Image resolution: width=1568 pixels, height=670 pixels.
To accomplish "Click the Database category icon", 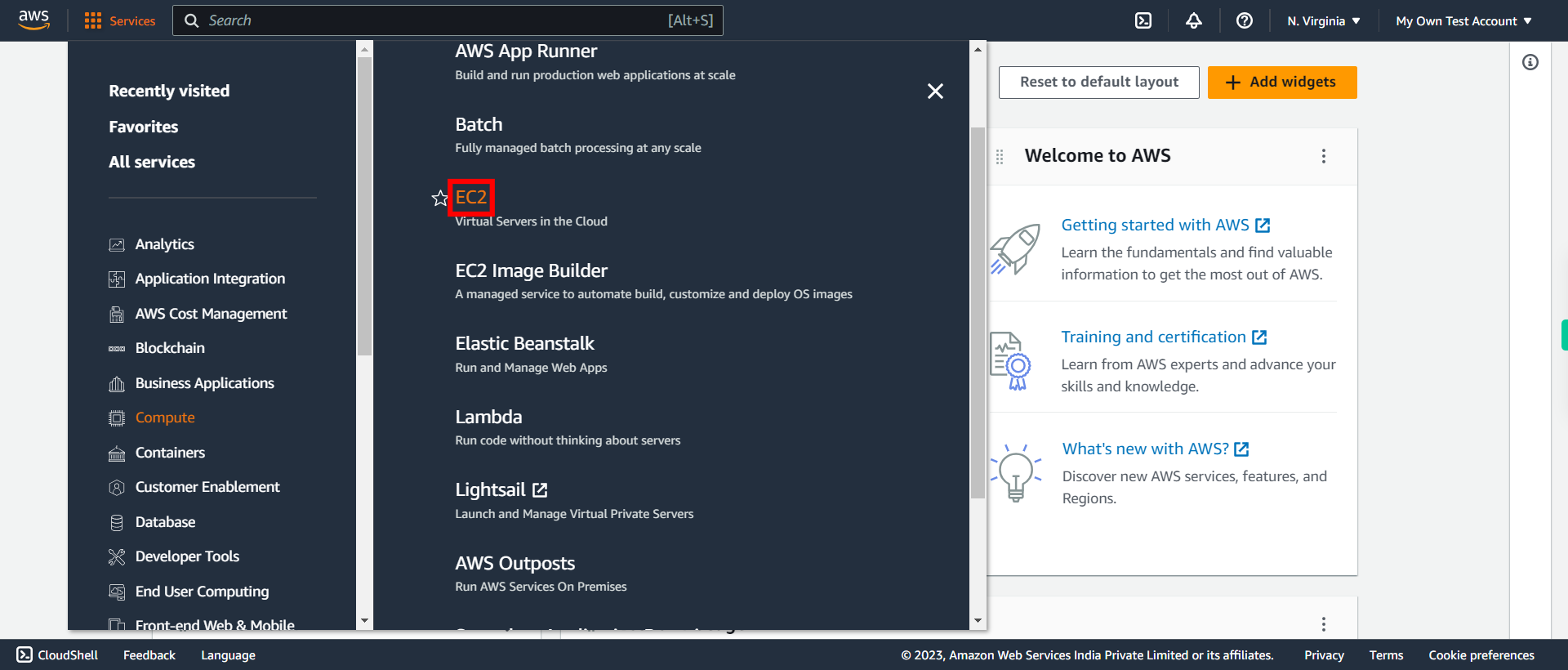I will click(x=117, y=523).
